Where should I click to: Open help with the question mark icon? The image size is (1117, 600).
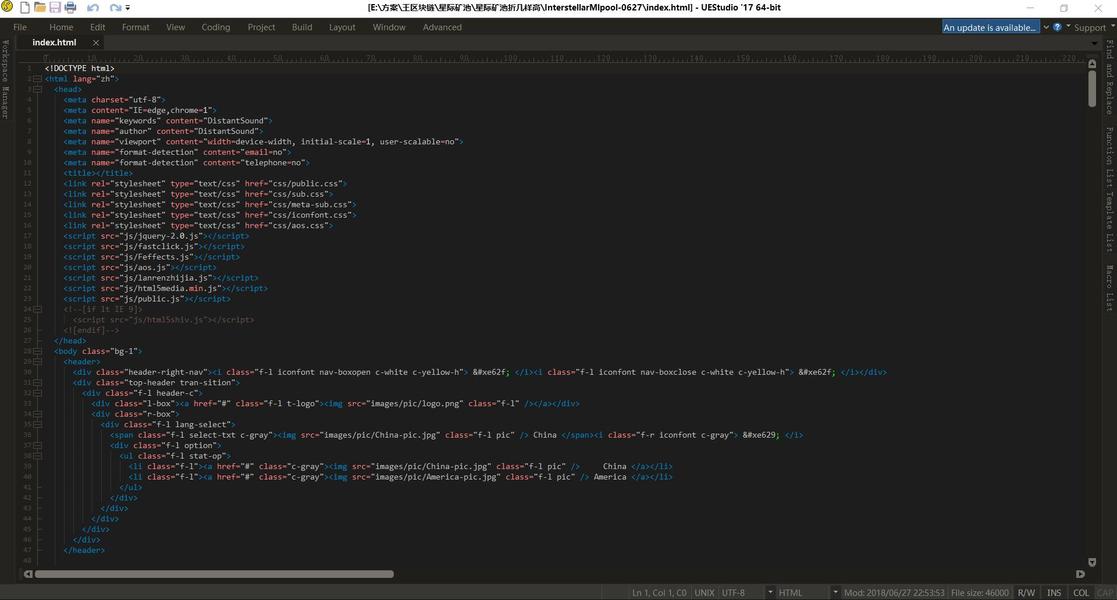1057,27
